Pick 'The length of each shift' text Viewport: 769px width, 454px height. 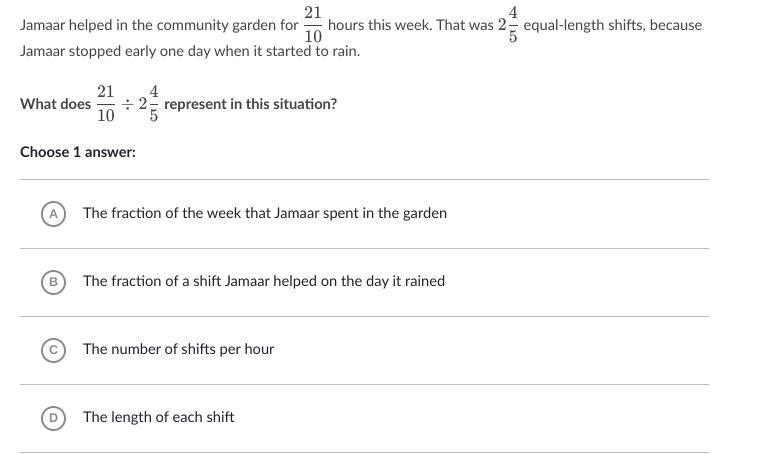click(158, 417)
